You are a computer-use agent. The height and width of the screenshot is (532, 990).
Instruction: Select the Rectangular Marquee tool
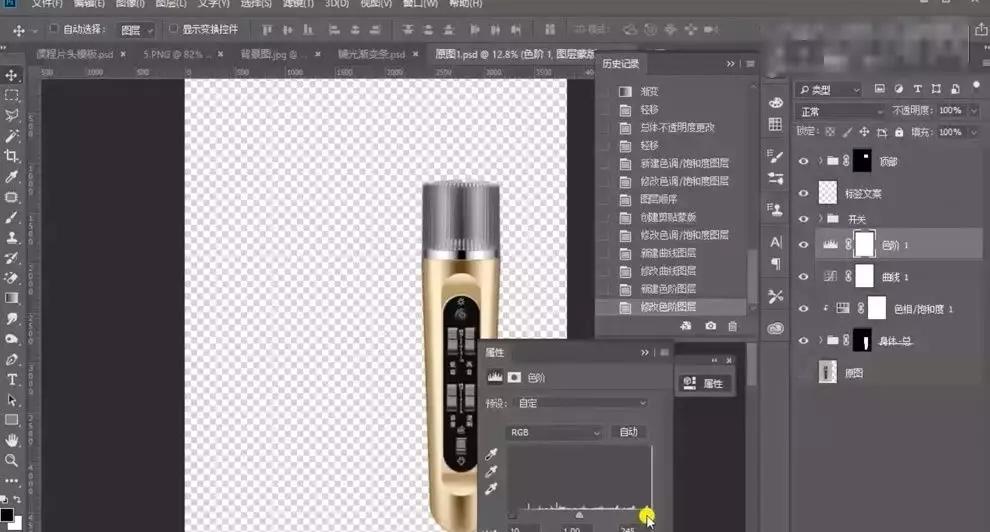coord(11,96)
